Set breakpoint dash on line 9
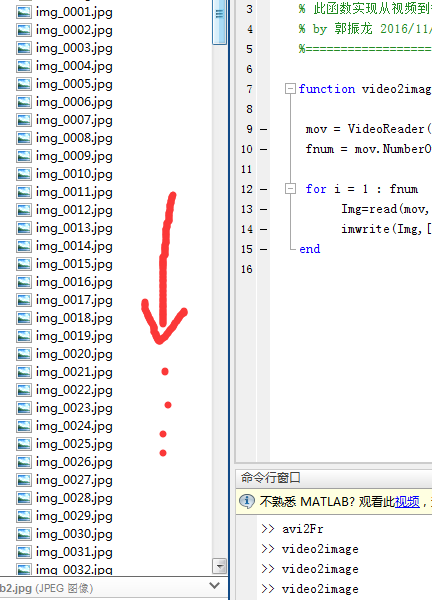The image size is (432, 600). coord(264,130)
